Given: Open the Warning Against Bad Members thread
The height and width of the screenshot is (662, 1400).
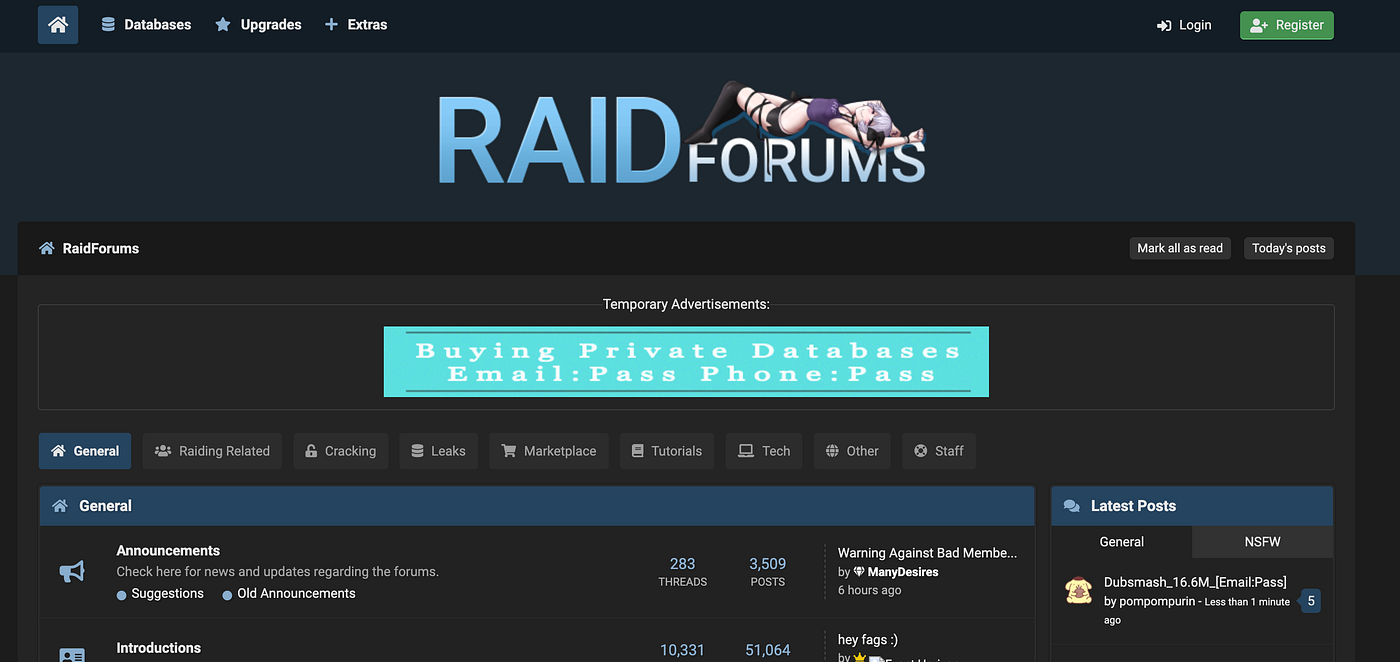Looking at the screenshot, I should (927, 553).
